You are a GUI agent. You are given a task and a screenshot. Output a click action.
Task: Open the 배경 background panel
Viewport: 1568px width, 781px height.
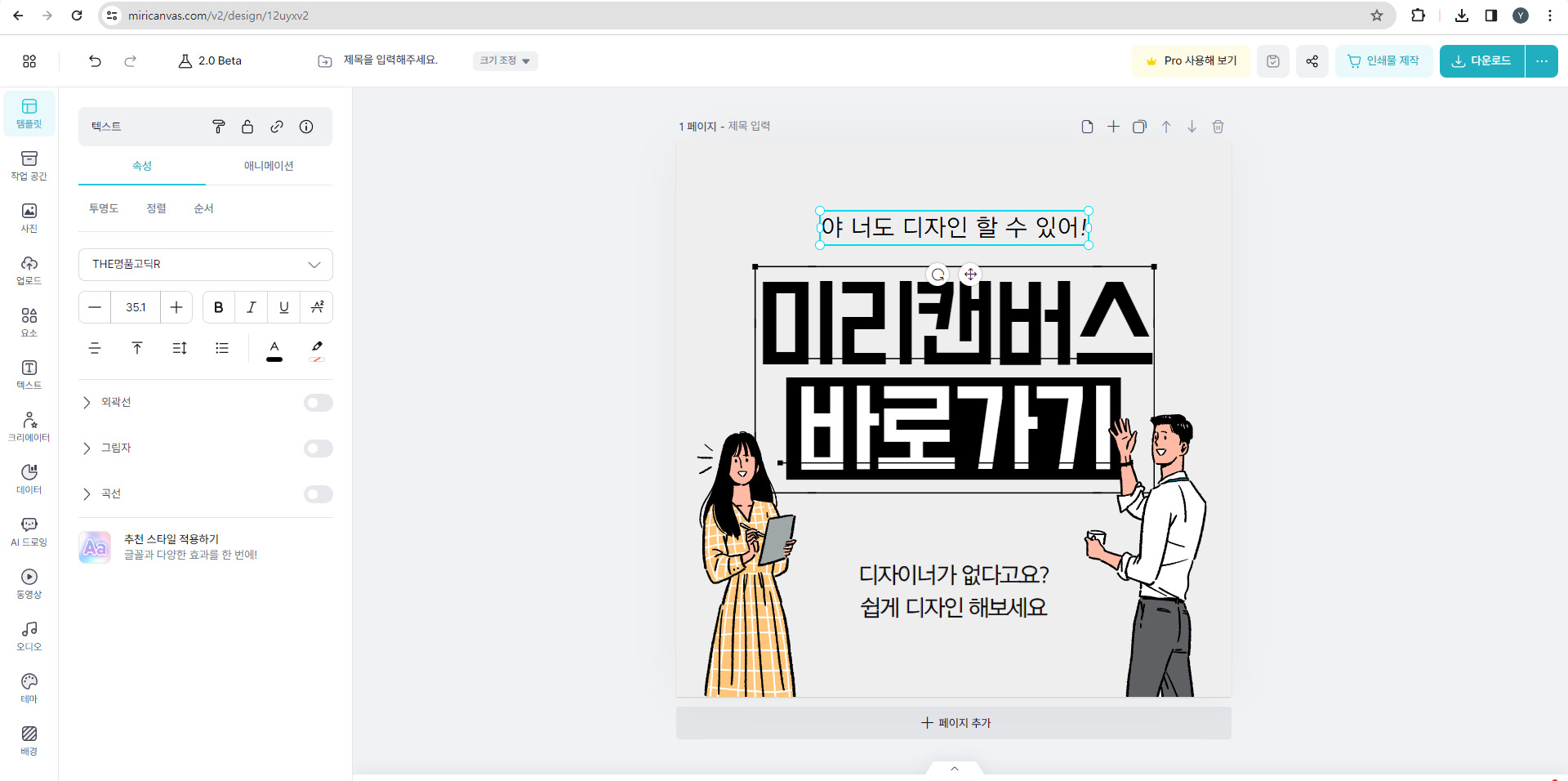(x=29, y=741)
